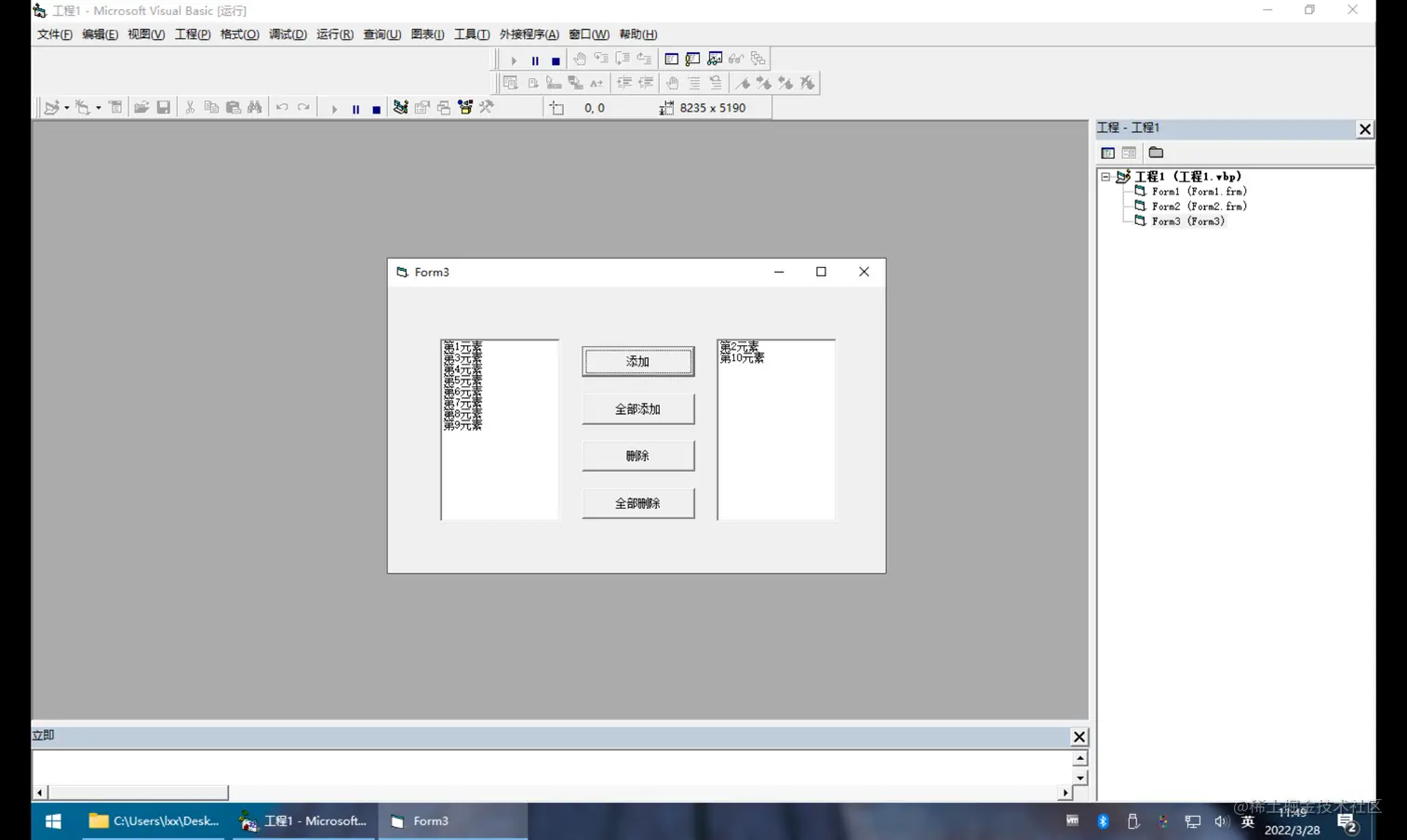Viewport: 1407px width, 840px height.
Task: Toggle Bookmark flag icon on Edit toolbar
Action: pyautogui.click(x=743, y=84)
